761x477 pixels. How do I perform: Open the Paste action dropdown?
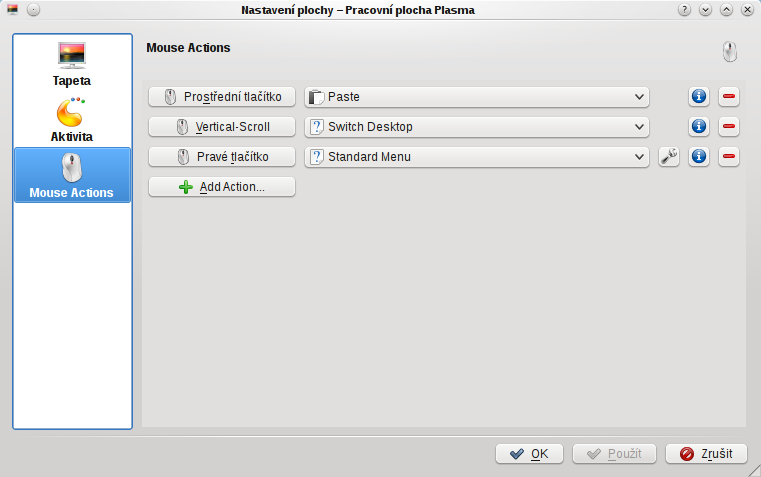(477, 97)
